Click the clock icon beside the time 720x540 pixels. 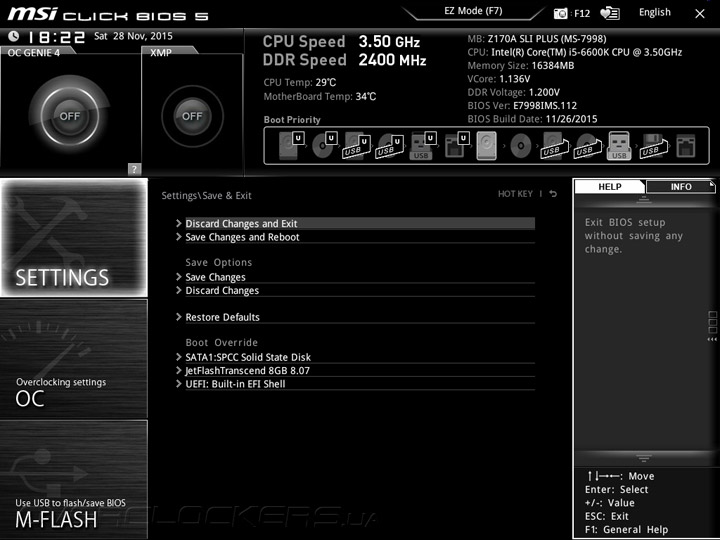coord(13,36)
